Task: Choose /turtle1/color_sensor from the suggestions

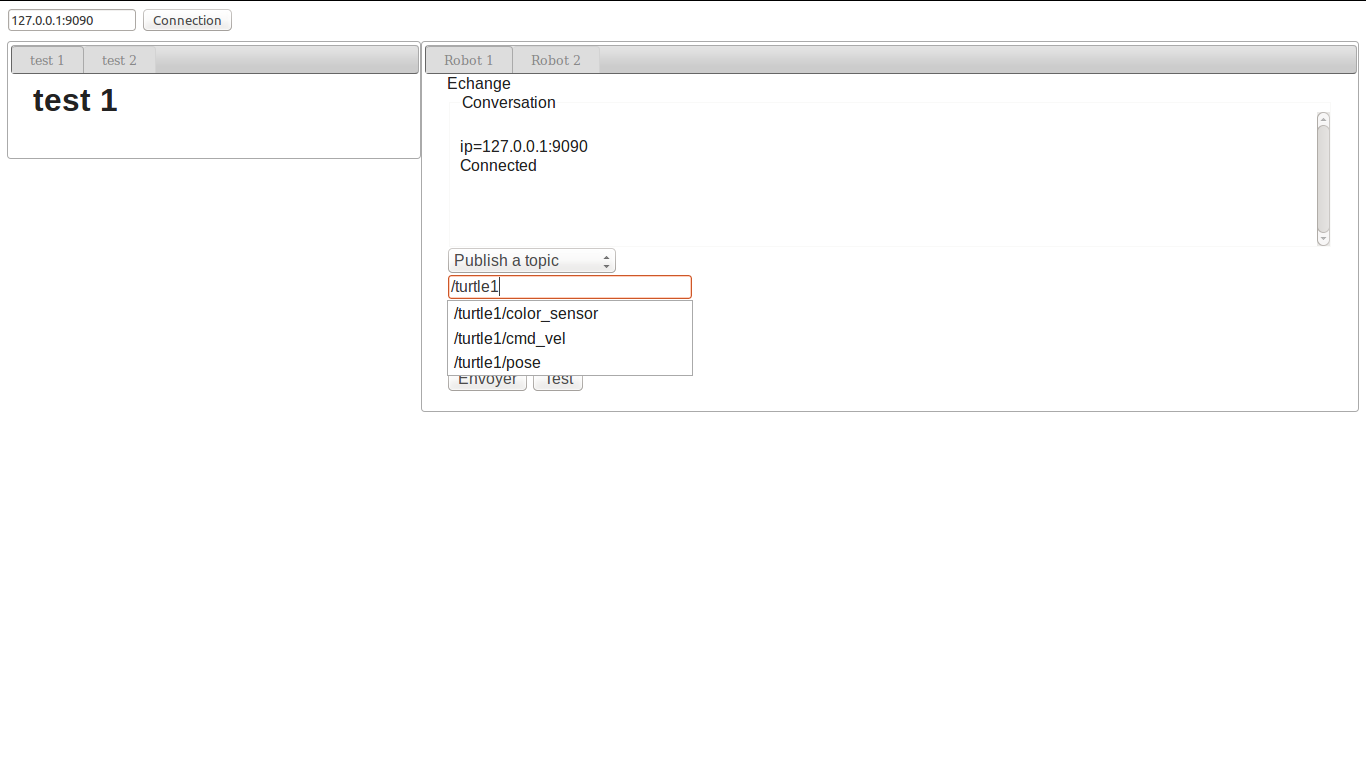Action: point(526,314)
